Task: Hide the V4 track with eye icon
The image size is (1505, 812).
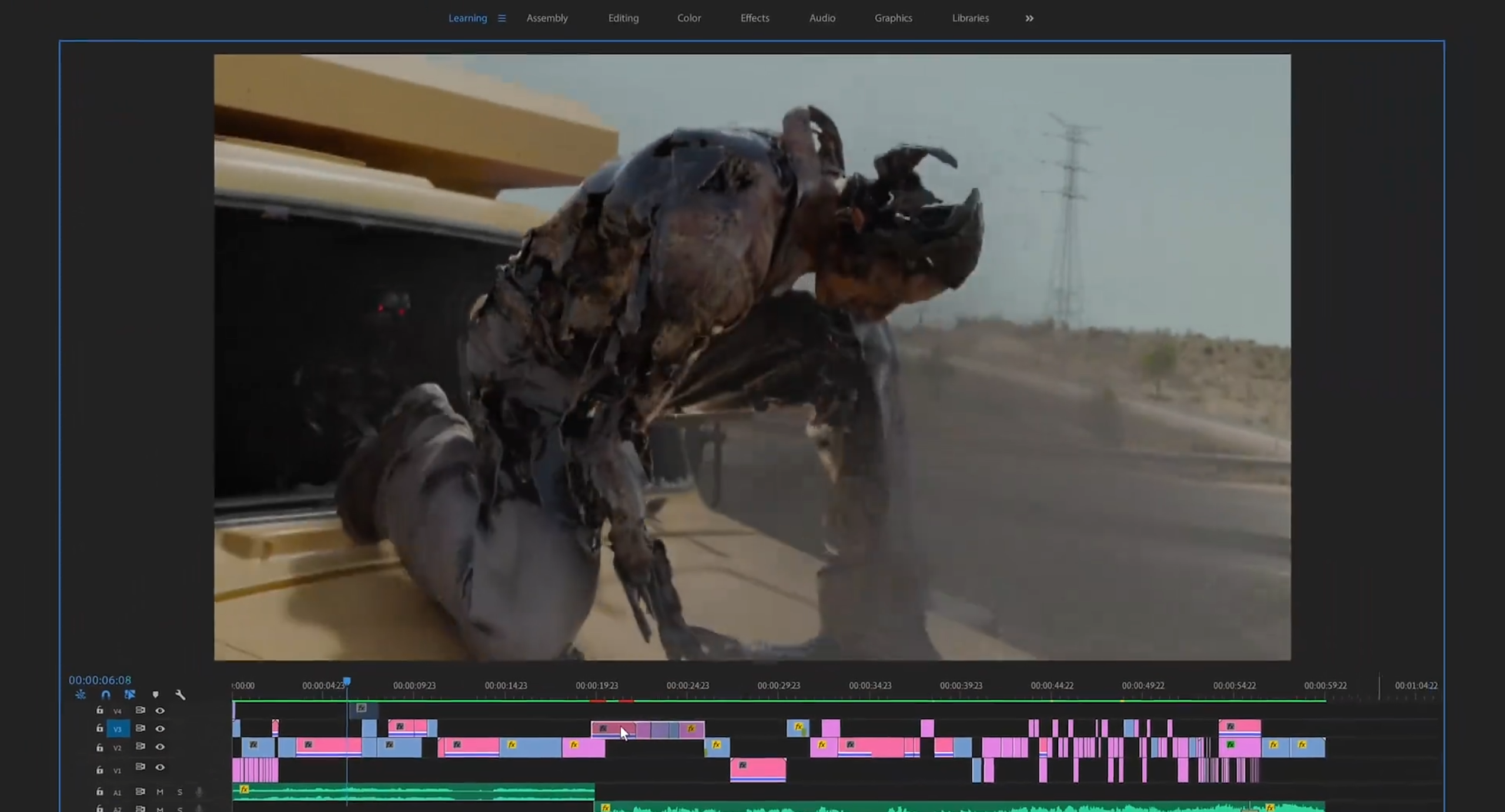Action: [160, 710]
